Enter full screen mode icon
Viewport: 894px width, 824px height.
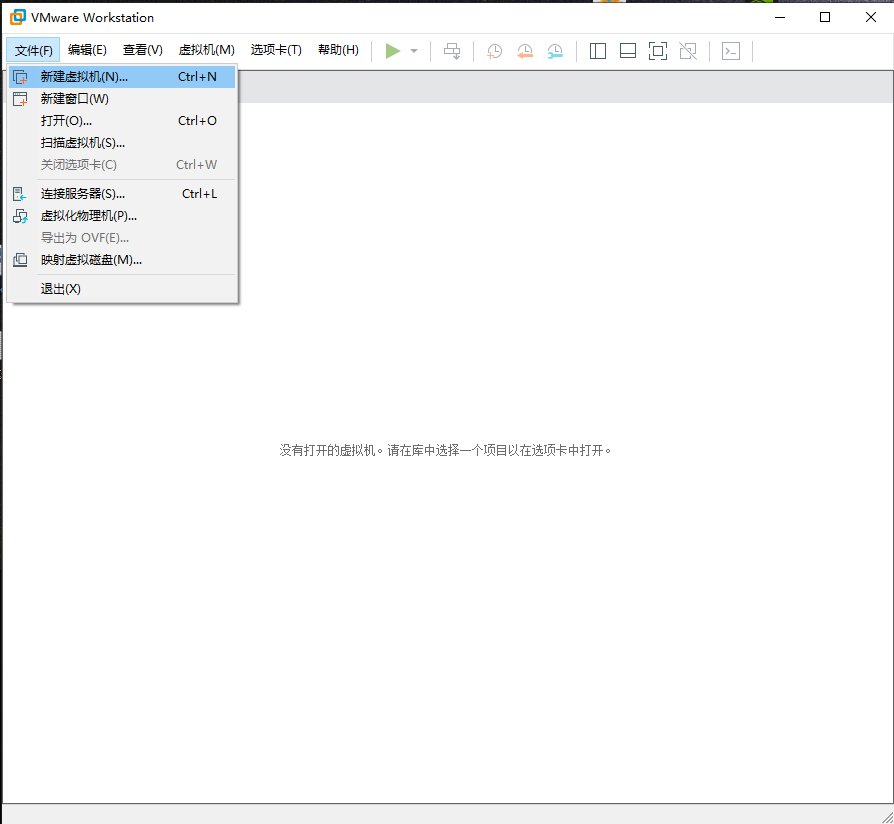pos(658,51)
